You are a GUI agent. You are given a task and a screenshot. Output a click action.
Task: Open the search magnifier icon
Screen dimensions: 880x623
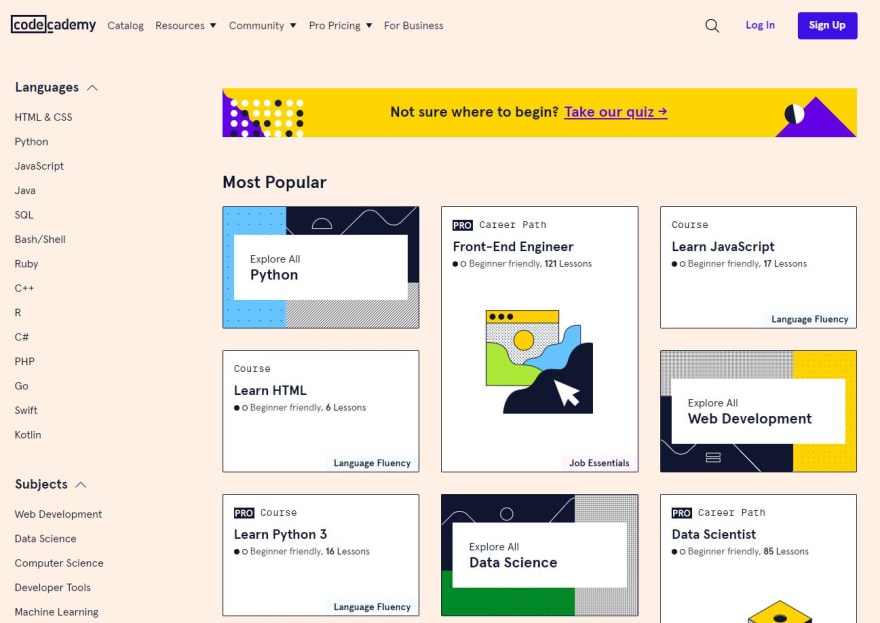point(712,26)
